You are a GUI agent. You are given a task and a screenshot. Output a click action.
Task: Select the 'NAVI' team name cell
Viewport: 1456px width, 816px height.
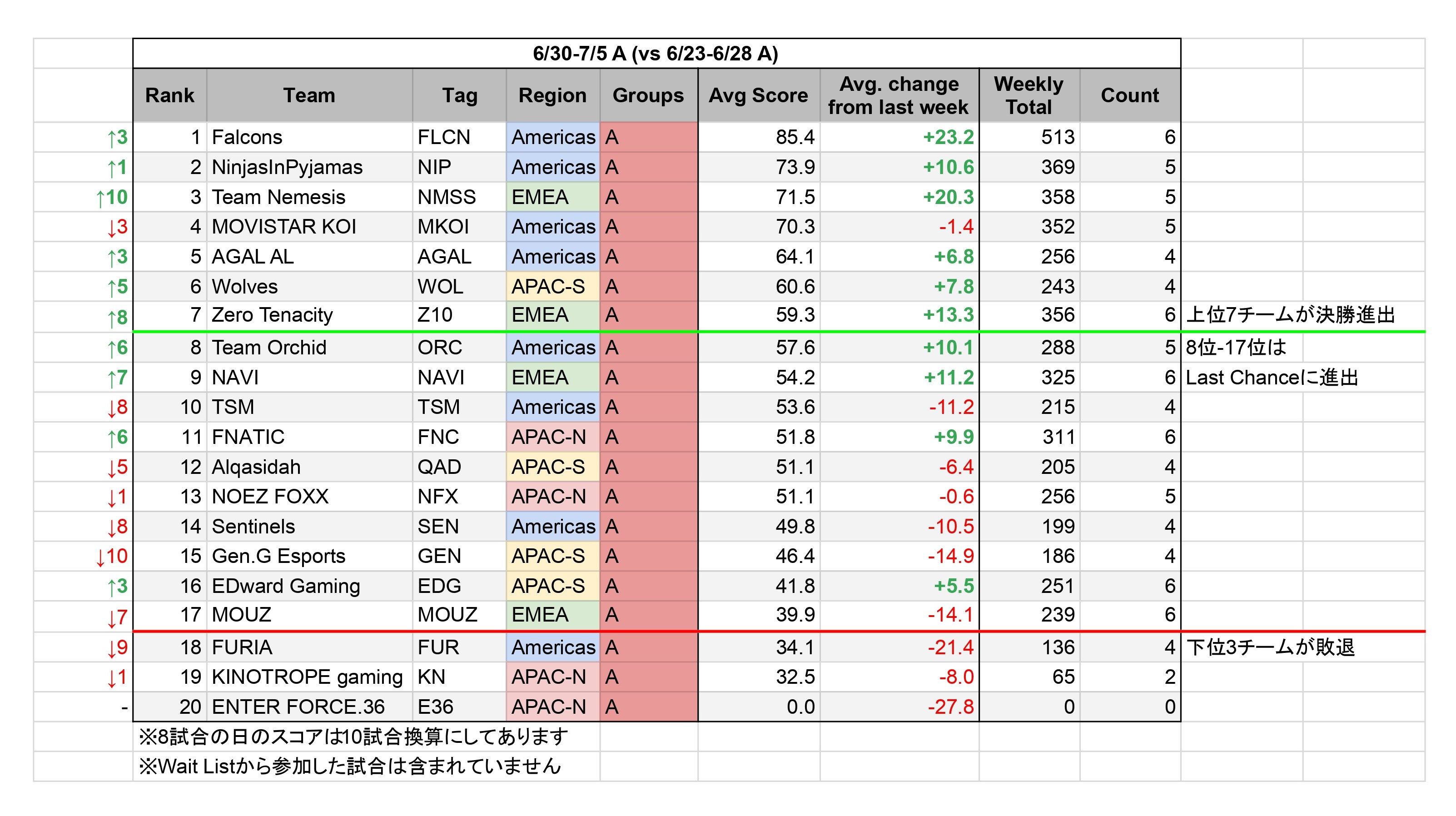pyautogui.click(x=309, y=378)
